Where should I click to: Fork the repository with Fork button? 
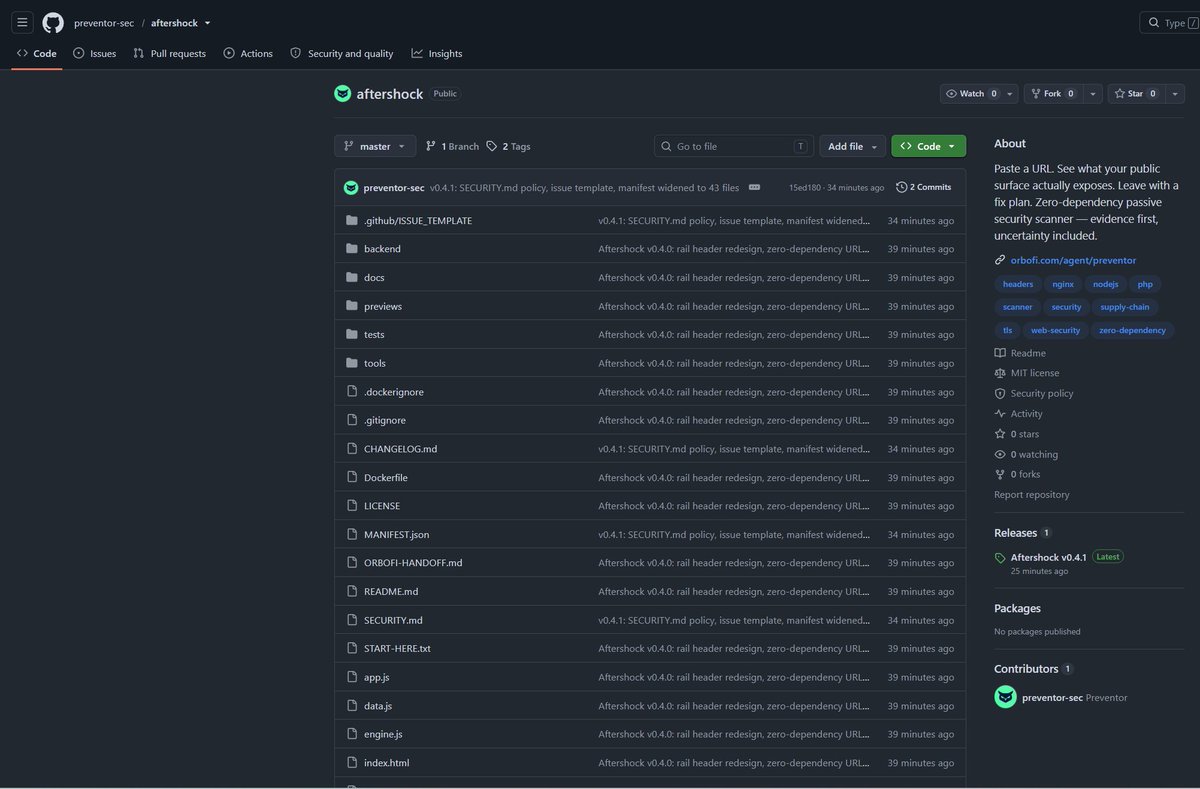coord(1052,94)
